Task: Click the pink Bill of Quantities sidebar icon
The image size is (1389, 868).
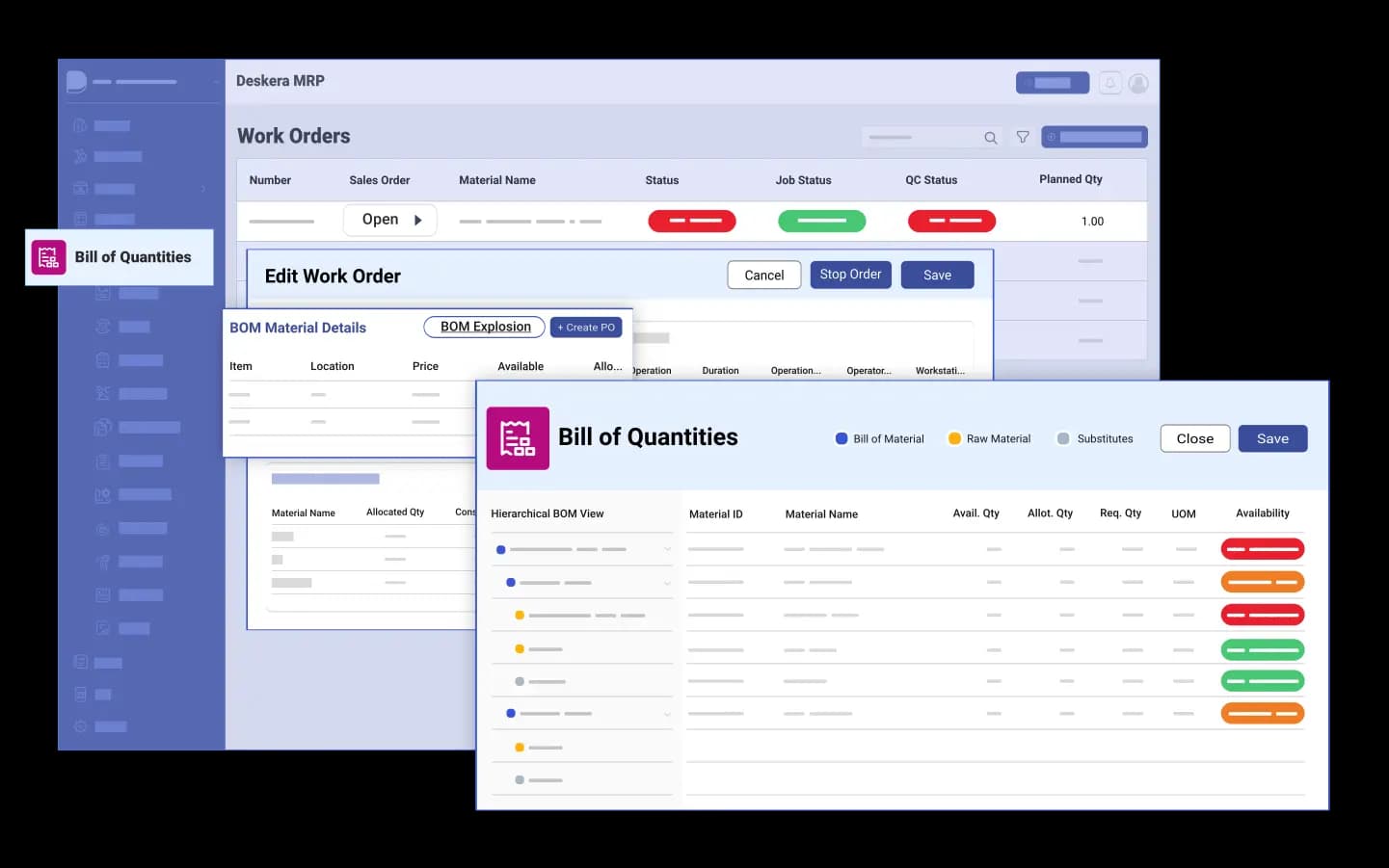Action: [48, 257]
